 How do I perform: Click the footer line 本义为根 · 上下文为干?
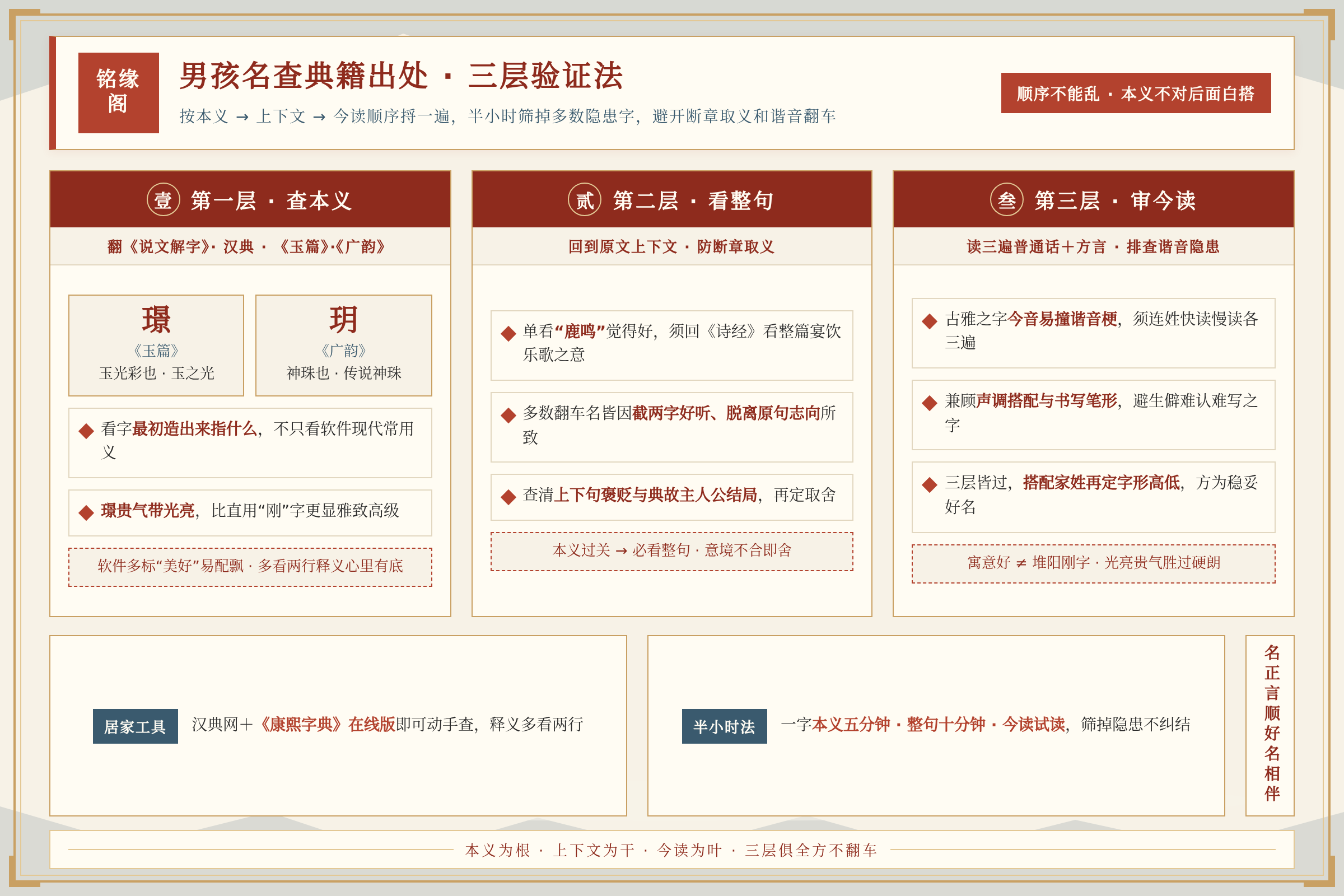671,850
